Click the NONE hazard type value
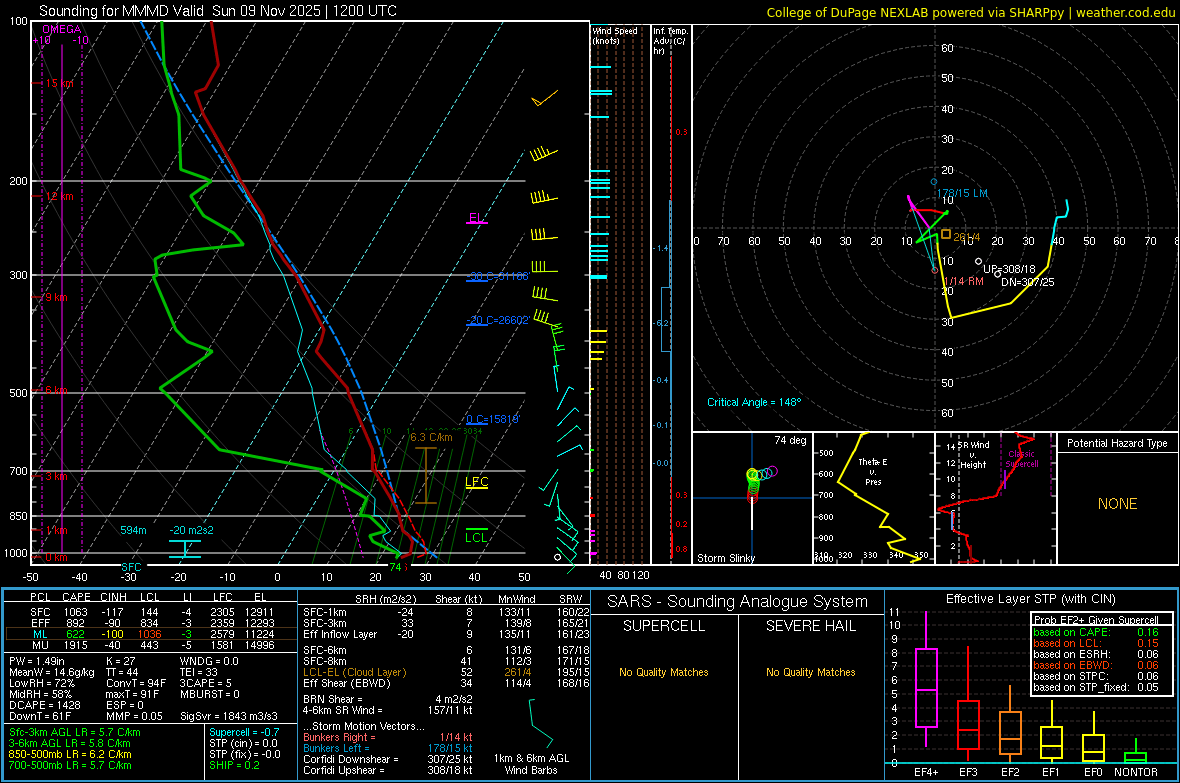 [x=1118, y=504]
